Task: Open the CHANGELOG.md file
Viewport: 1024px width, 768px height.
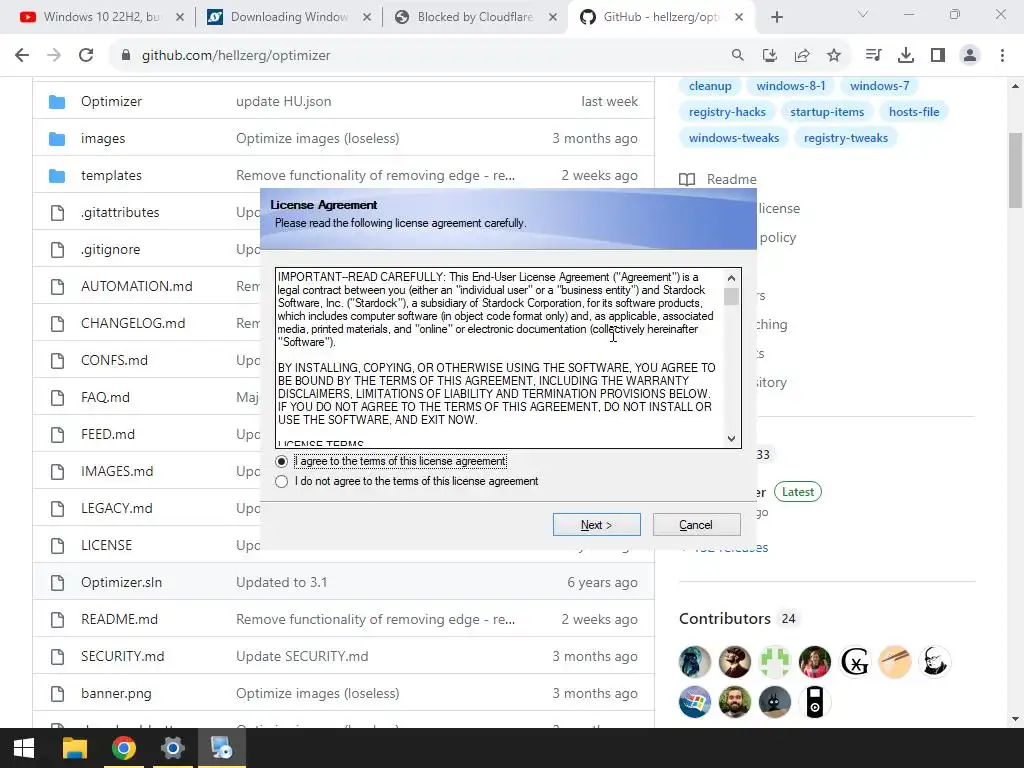Action: pyautogui.click(x=133, y=323)
